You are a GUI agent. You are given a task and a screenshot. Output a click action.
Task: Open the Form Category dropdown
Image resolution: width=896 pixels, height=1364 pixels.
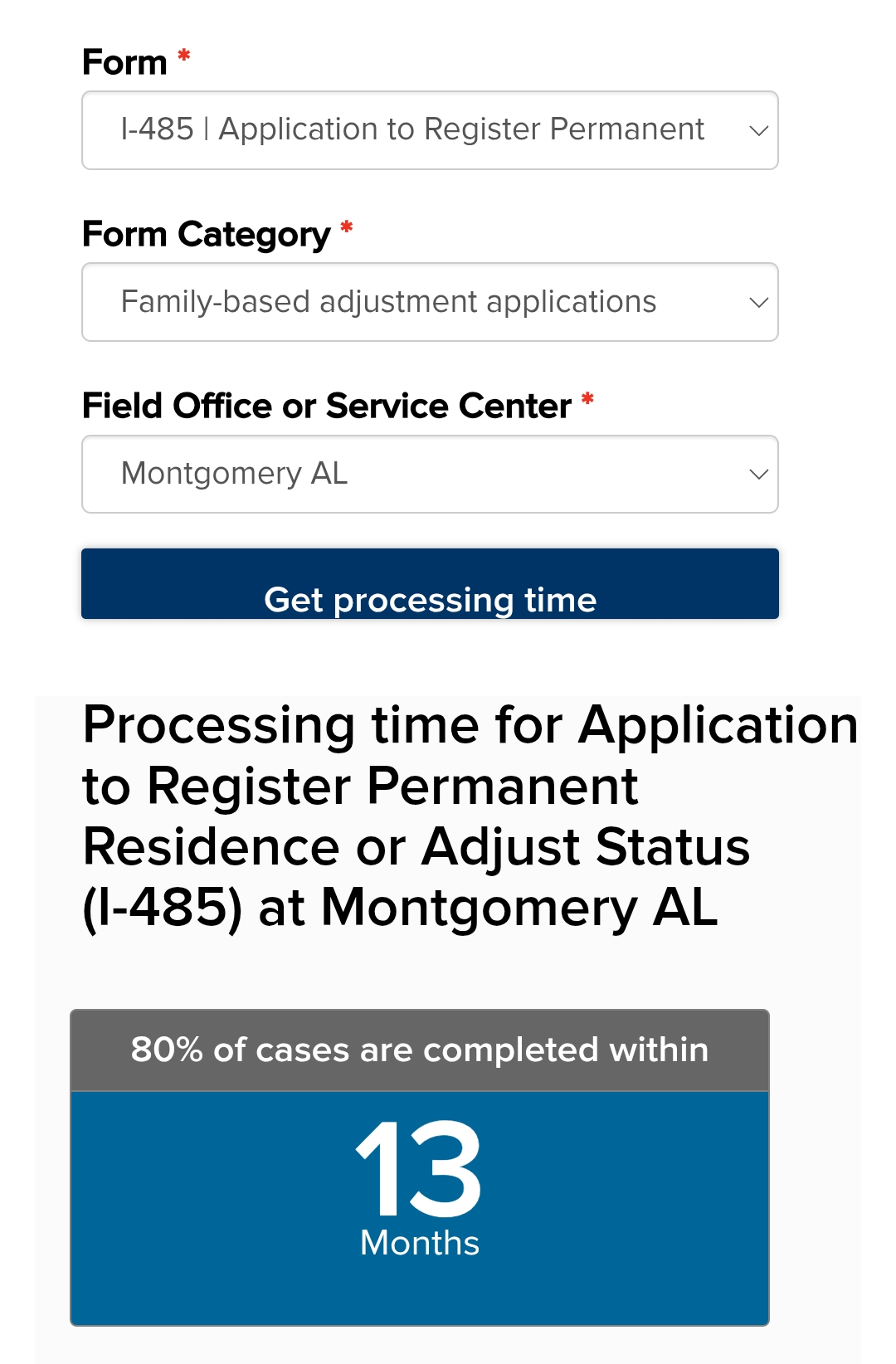(x=430, y=302)
